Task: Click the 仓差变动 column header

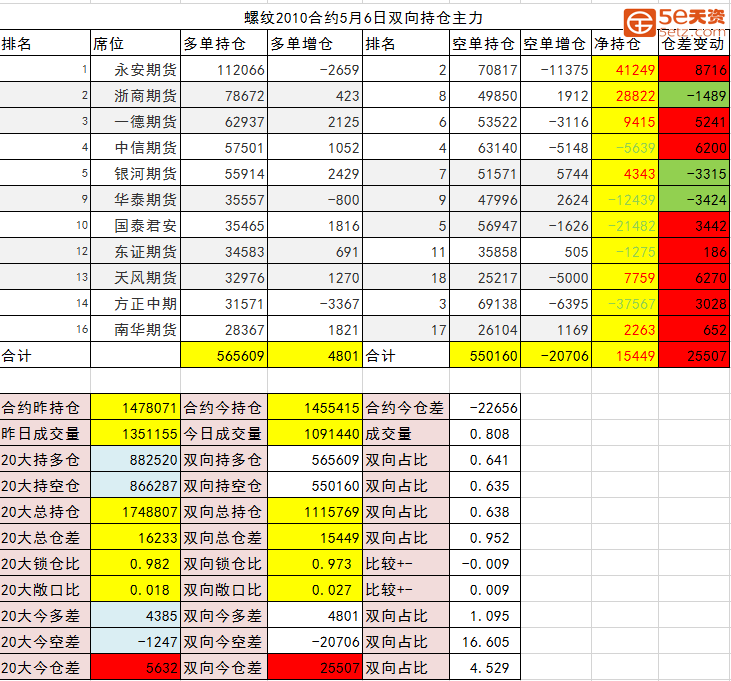Action: [694, 43]
